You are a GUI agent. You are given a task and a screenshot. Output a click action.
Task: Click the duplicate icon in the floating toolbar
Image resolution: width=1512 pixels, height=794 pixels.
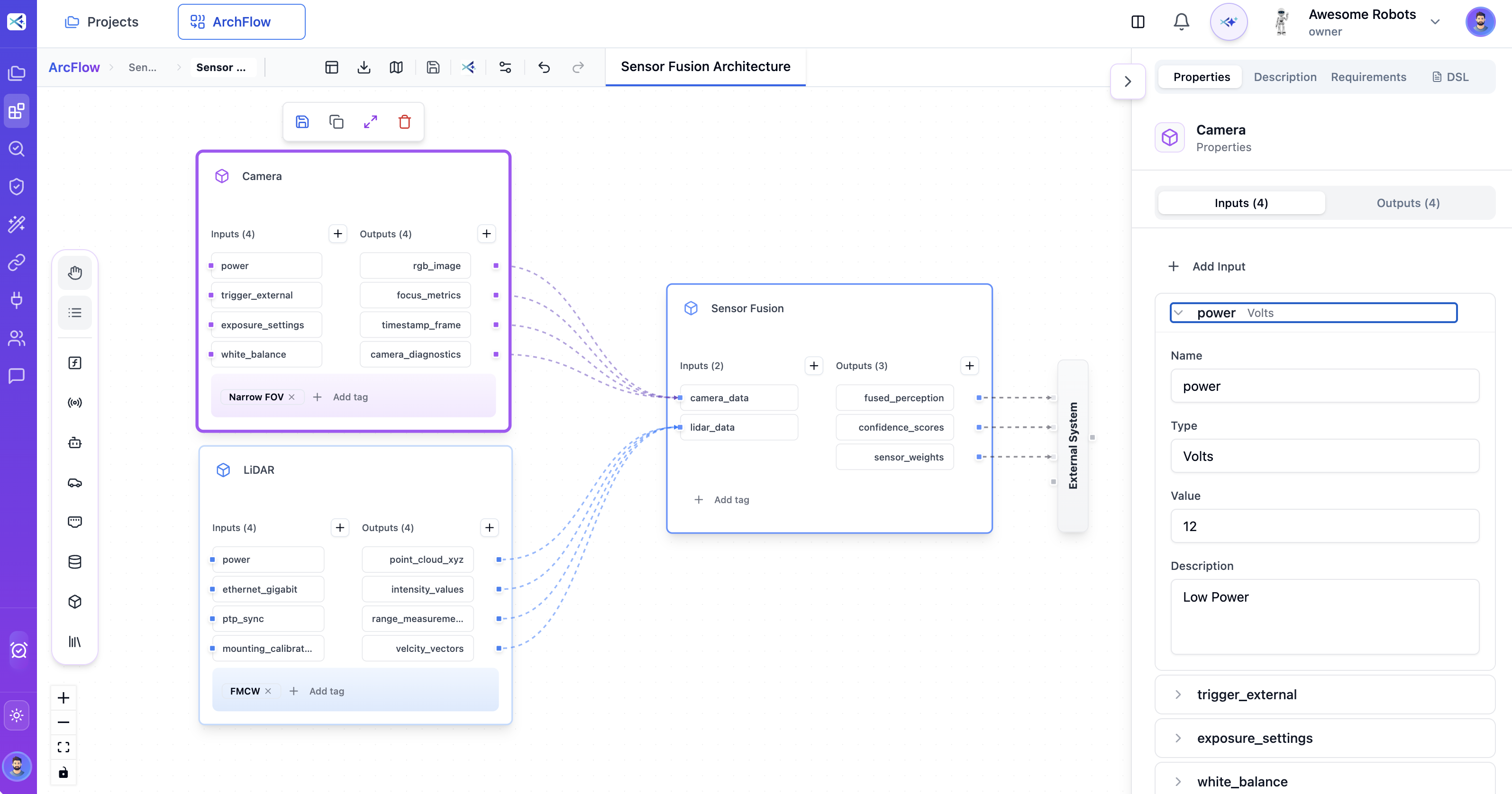tap(337, 121)
